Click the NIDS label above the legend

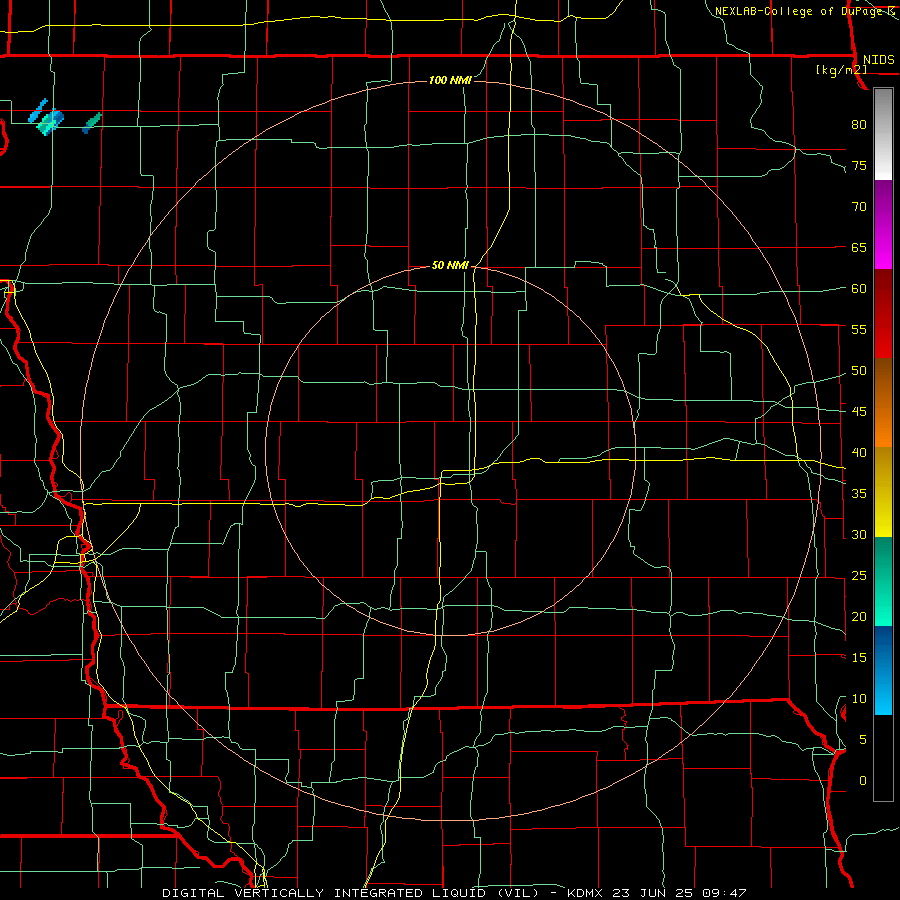tap(878, 60)
